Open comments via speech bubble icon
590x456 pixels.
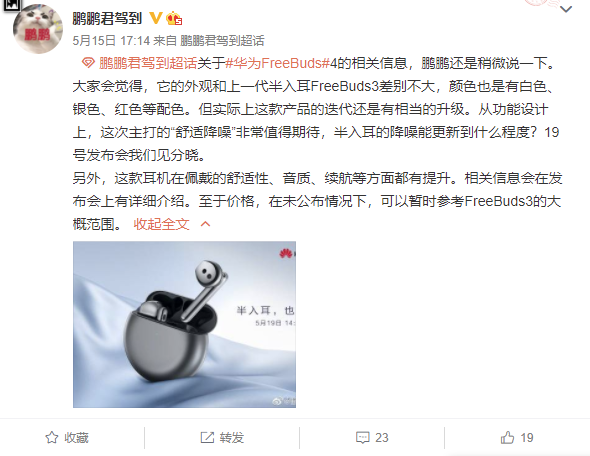point(363,438)
